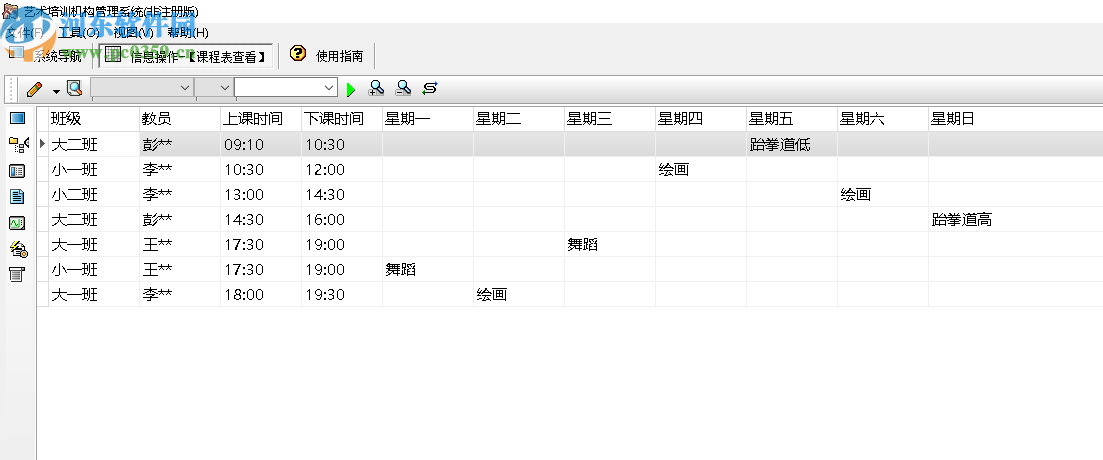The height and width of the screenshot is (460, 1103).
Task: Click the application icon in title bar
Action: pos(11,11)
